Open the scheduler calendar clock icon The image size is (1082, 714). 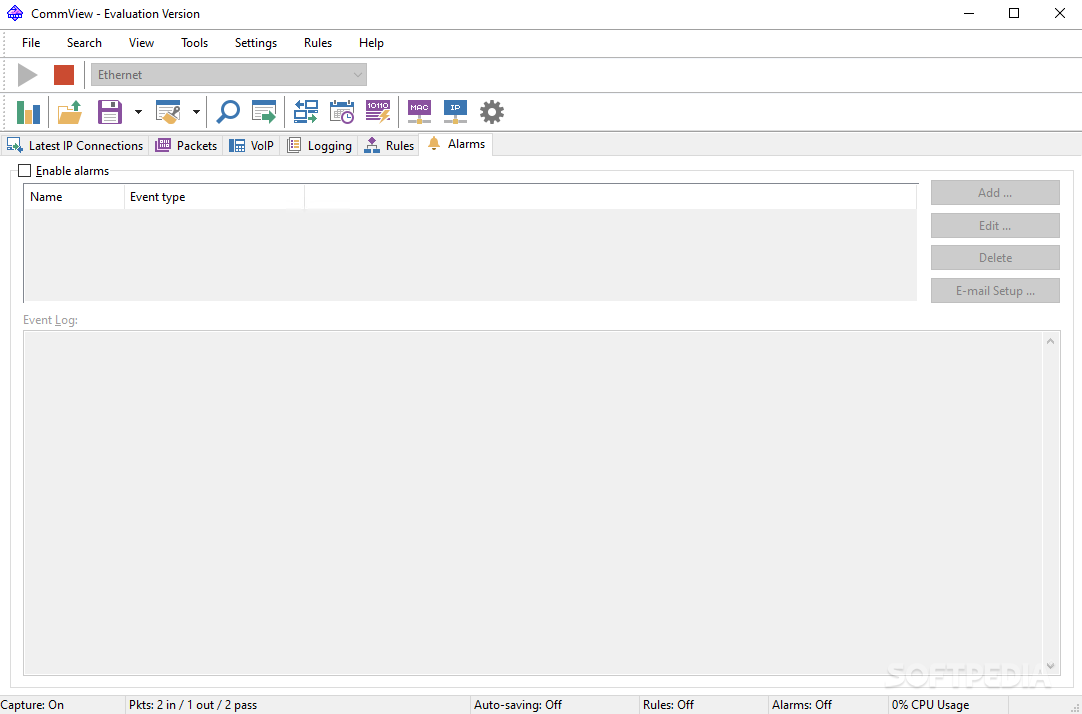[342, 112]
